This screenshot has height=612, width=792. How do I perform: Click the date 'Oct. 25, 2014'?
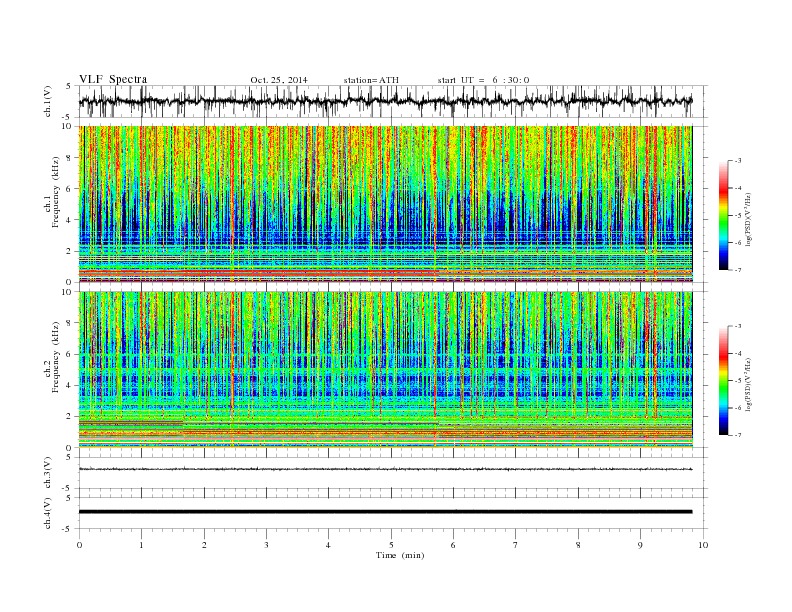pos(279,80)
